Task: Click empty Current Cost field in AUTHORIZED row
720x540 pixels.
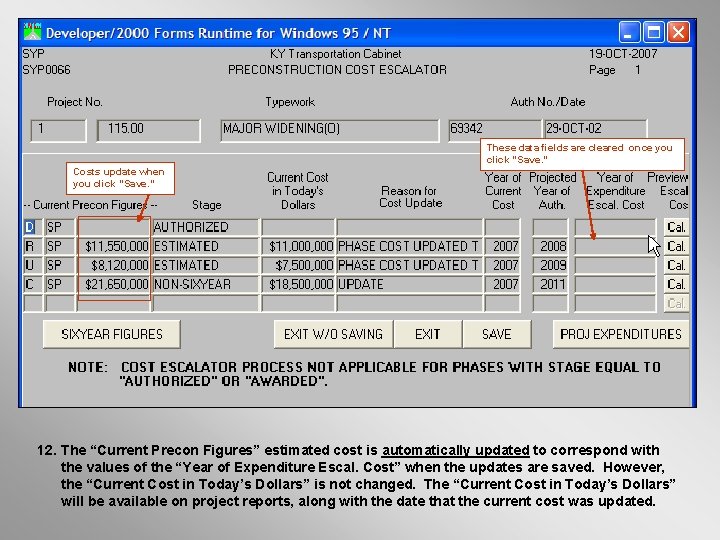Action: (x=298, y=227)
